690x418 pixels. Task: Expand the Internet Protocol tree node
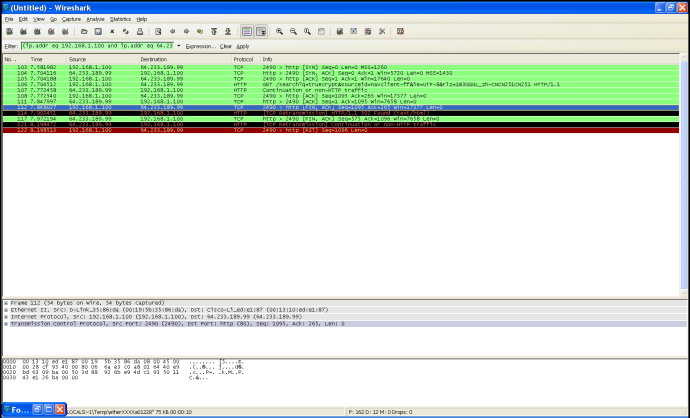tap(6, 317)
